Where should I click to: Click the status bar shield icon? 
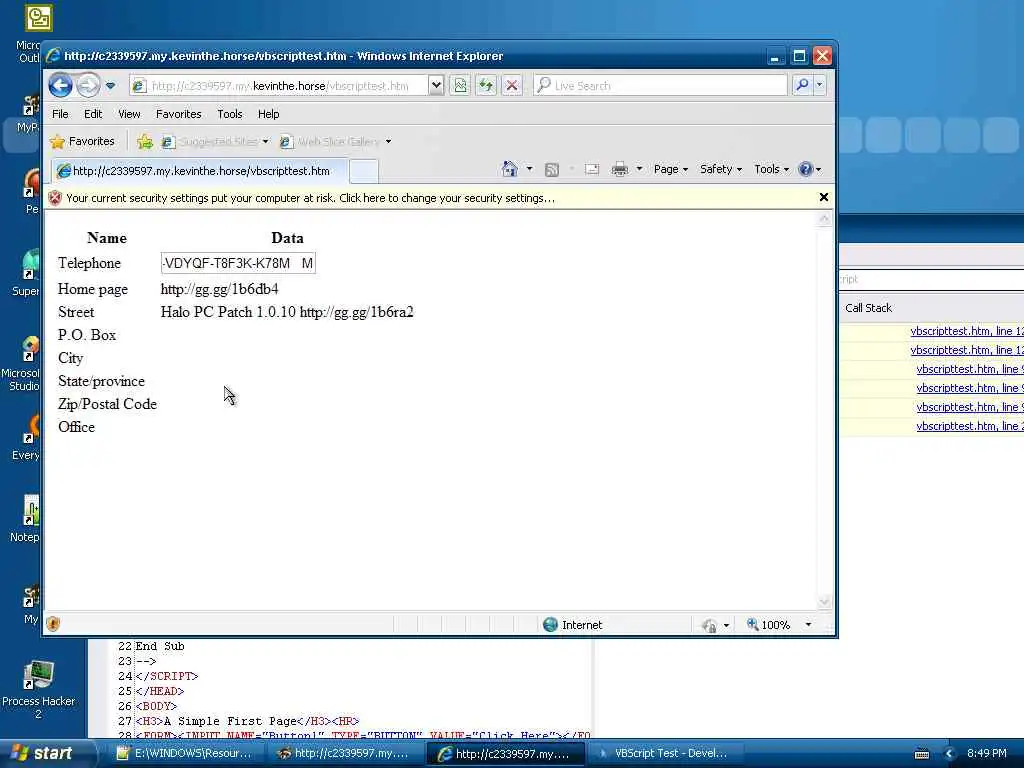pos(54,624)
